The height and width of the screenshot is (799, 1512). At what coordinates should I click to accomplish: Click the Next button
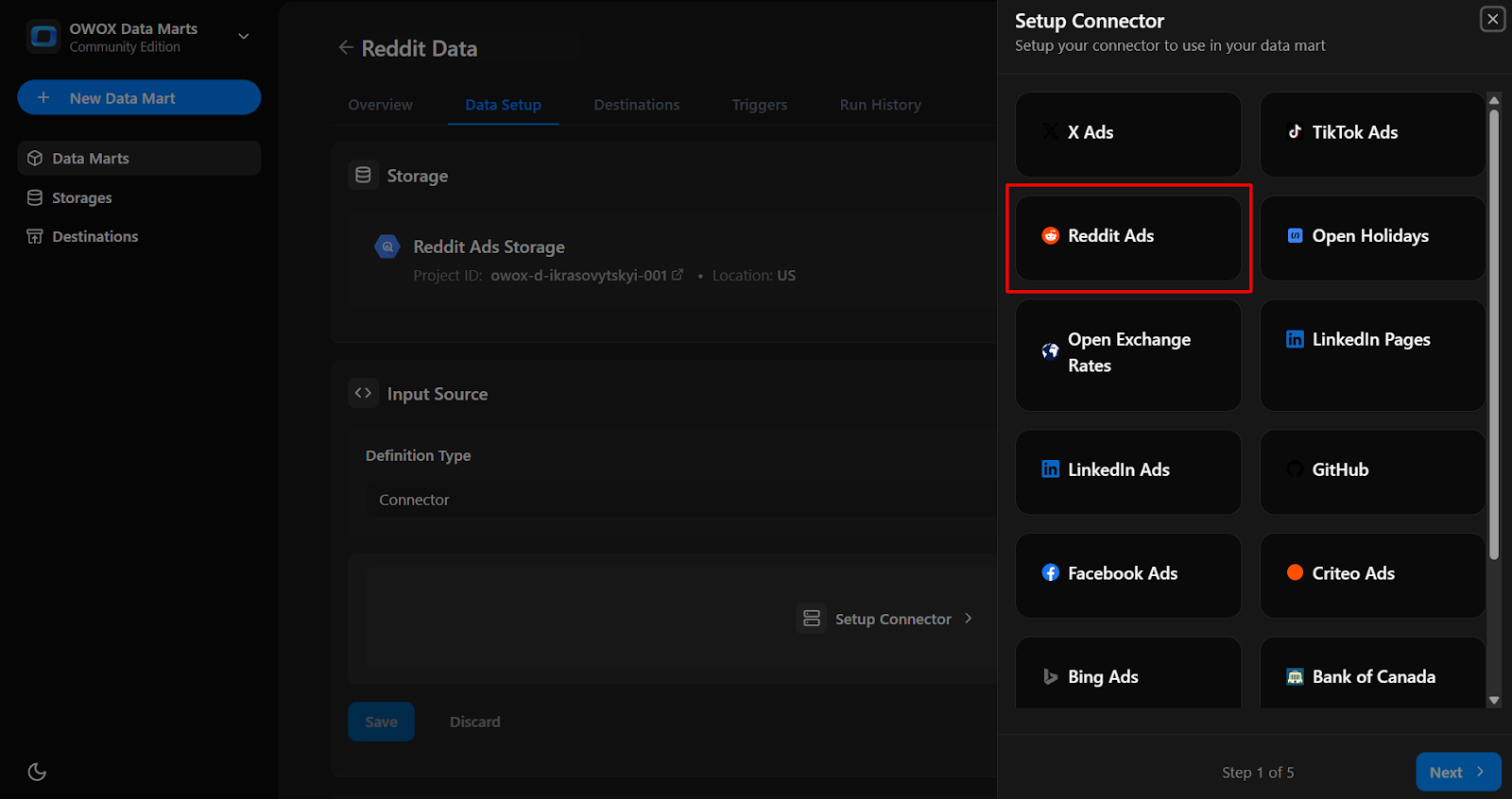(x=1458, y=772)
